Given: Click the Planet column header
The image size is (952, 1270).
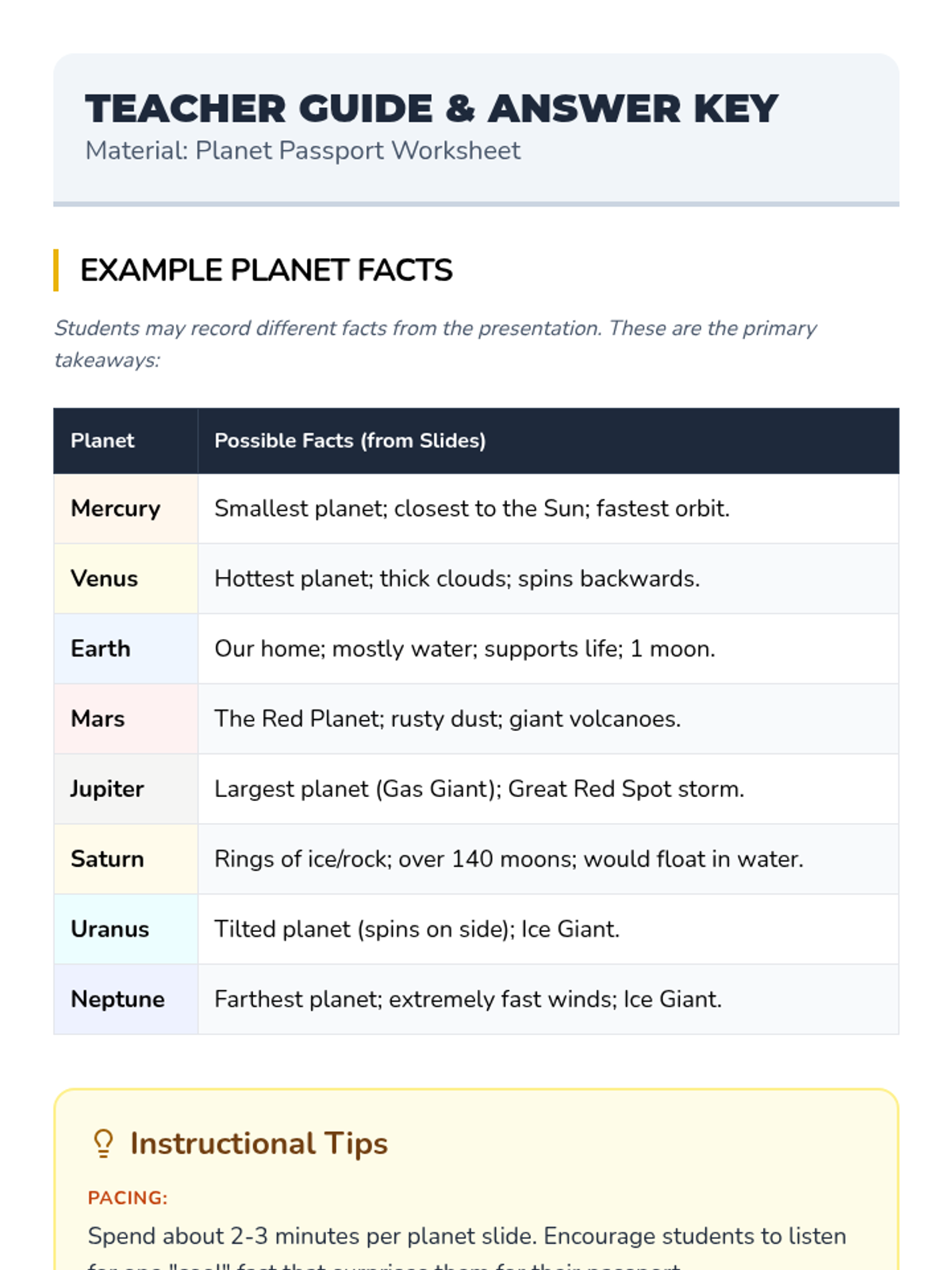Looking at the screenshot, I should [x=102, y=441].
